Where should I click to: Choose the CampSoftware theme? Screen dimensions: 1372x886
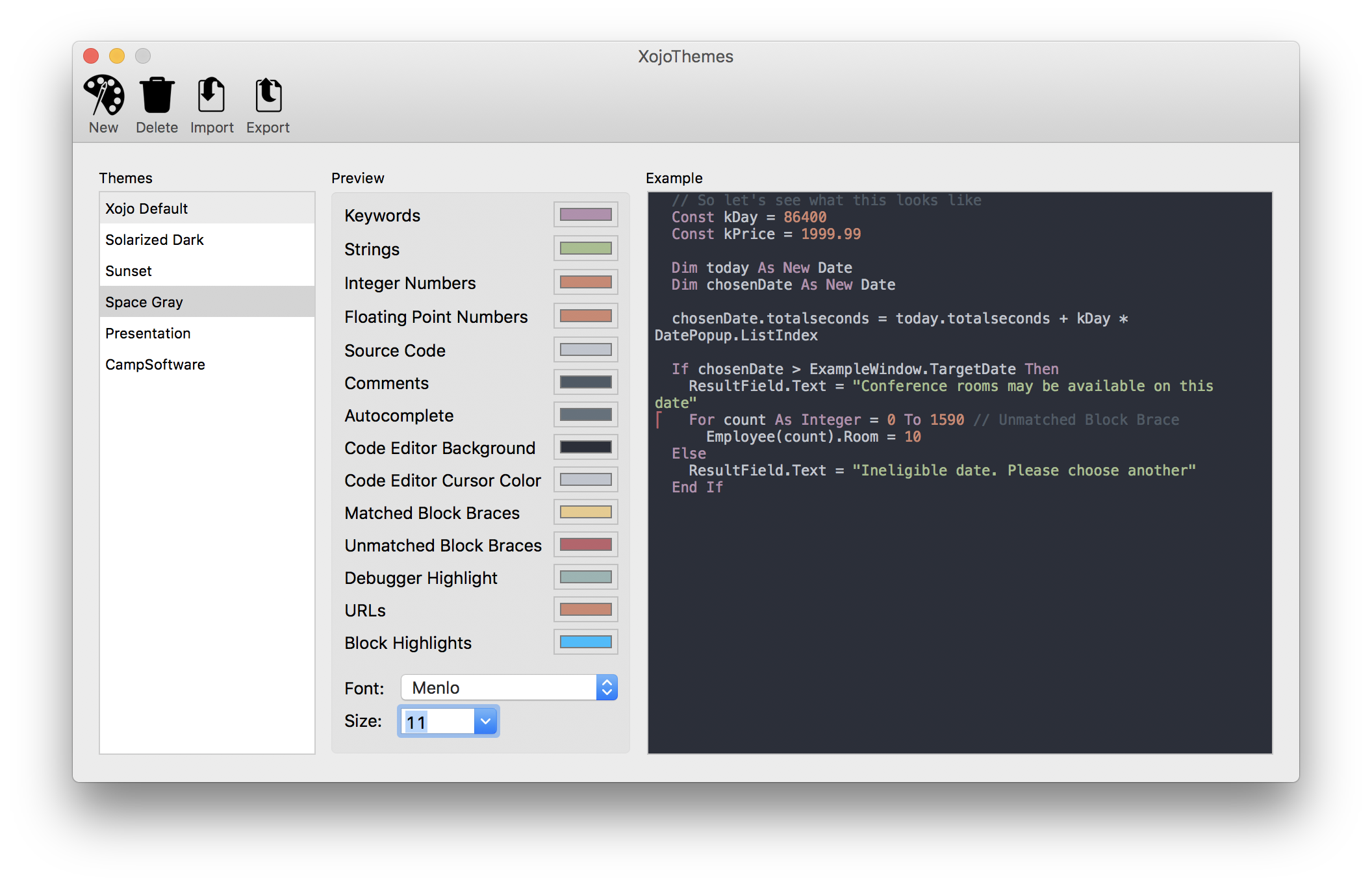(207, 364)
